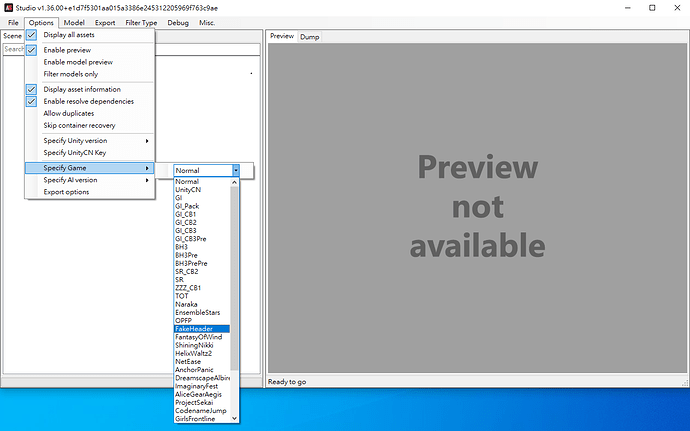Click game list scrollbar up arrow
This screenshot has width=690, height=431.
235,182
